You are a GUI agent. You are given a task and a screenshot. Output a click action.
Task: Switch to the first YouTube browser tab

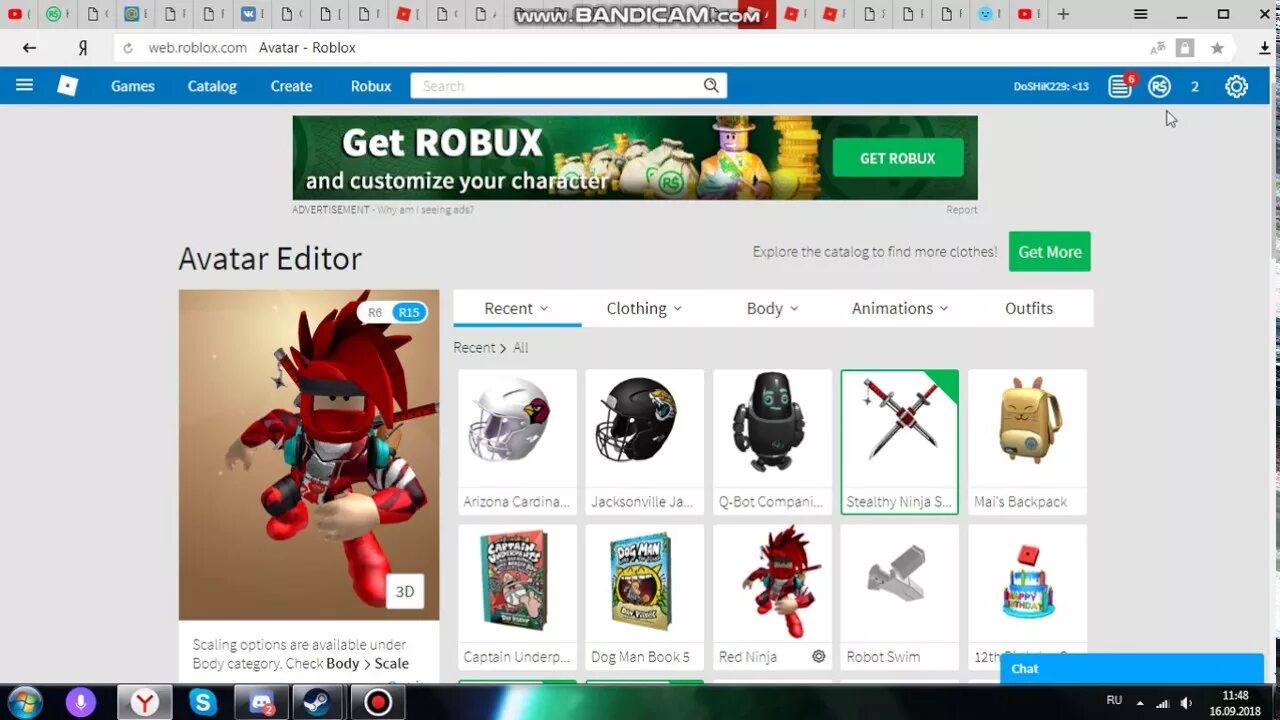coord(16,14)
